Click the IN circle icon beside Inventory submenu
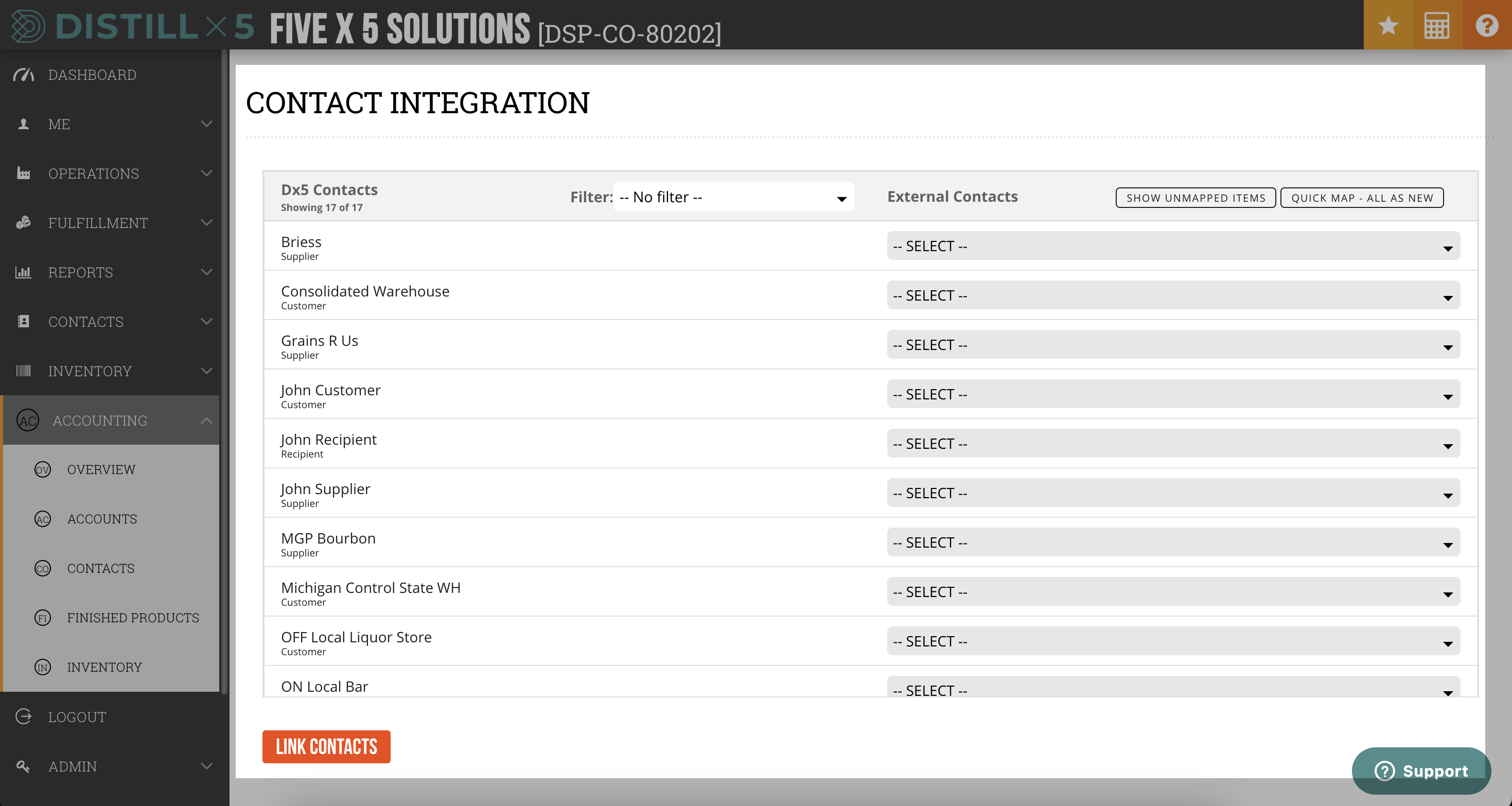Image resolution: width=1512 pixels, height=806 pixels. click(42, 667)
